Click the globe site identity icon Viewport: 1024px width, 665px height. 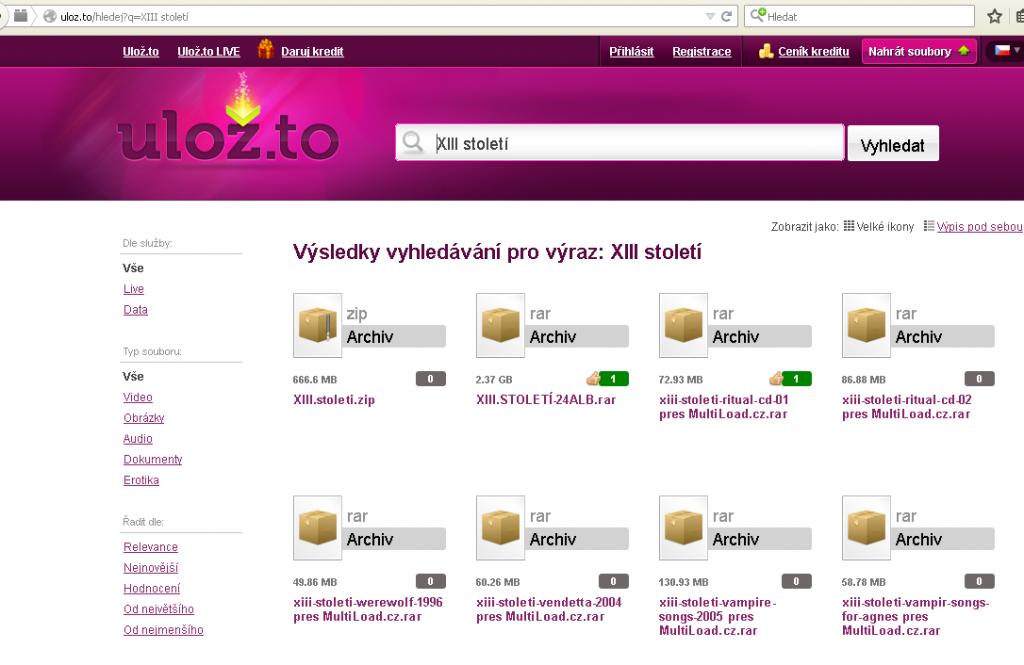(50, 16)
